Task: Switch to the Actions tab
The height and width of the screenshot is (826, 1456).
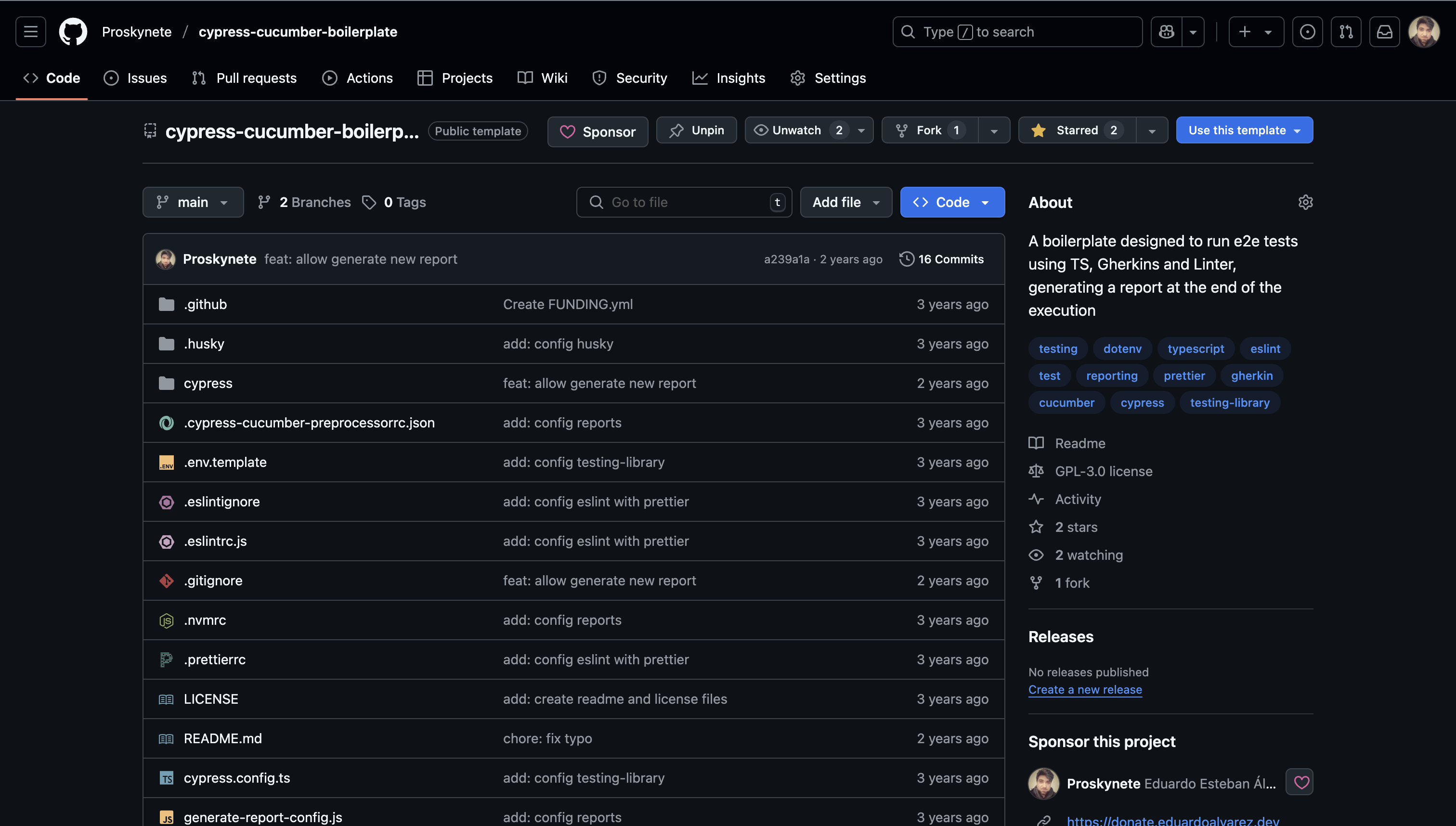Action: point(357,77)
